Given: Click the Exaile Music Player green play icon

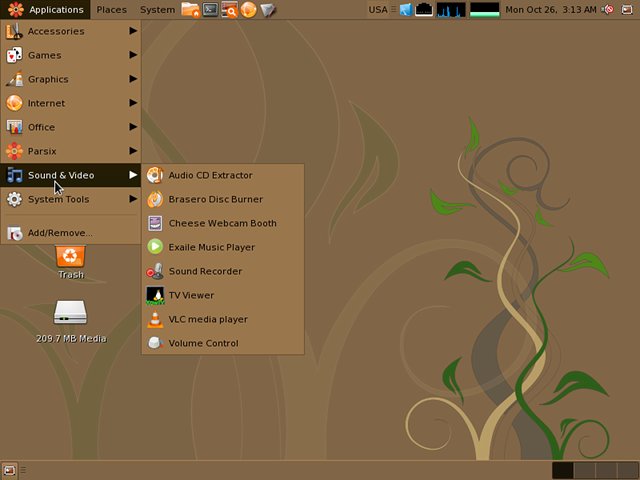Looking at the screenshot, I should tap(155, 247).
